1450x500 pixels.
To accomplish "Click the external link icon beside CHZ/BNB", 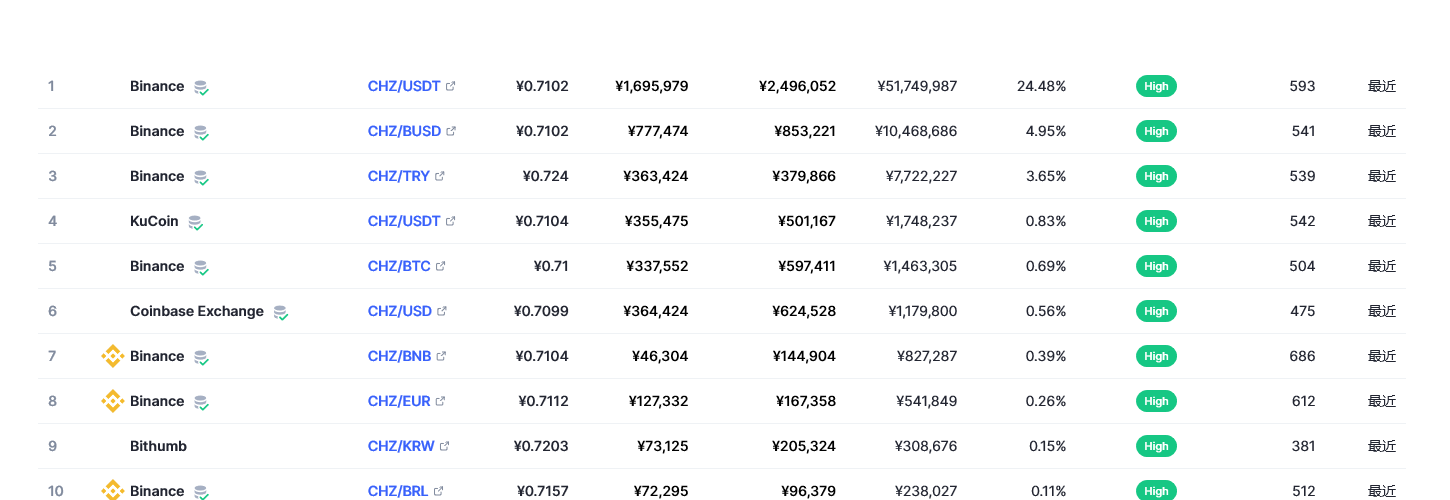I will [441, 356].
